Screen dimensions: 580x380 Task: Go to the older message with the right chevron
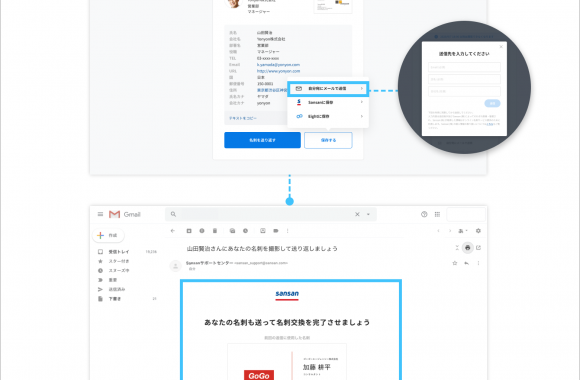point(450,231)
